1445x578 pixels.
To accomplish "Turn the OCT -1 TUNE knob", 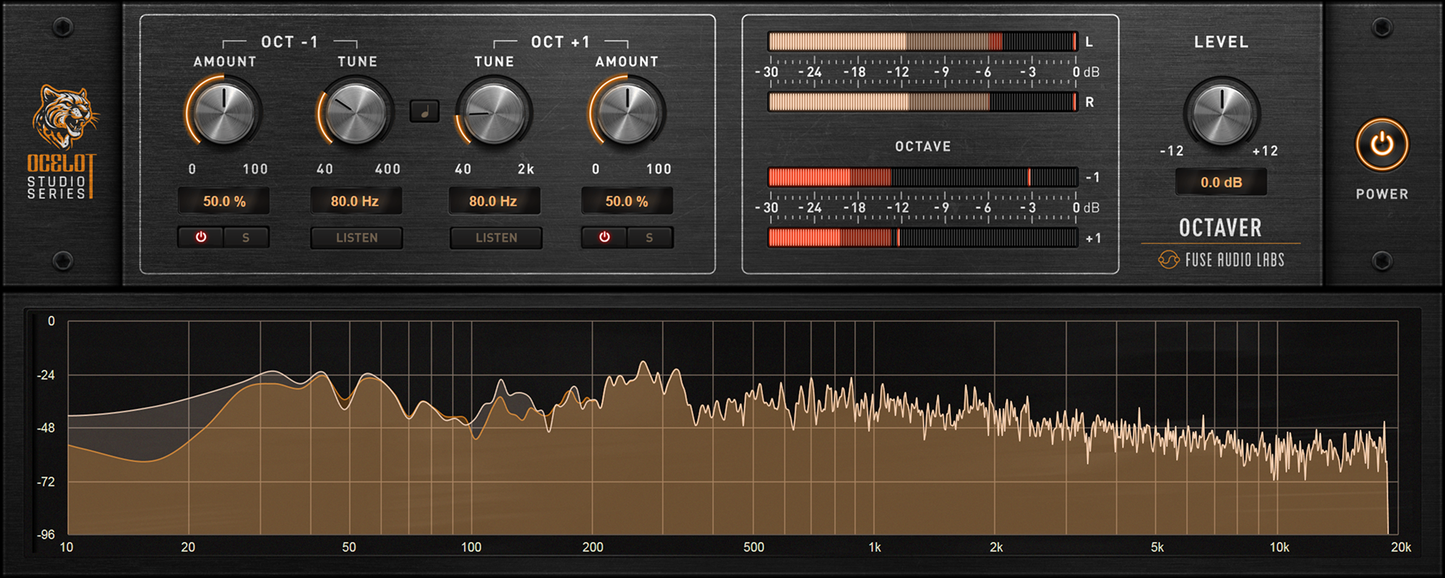I will pyautogui.click(x=356, y=112).
